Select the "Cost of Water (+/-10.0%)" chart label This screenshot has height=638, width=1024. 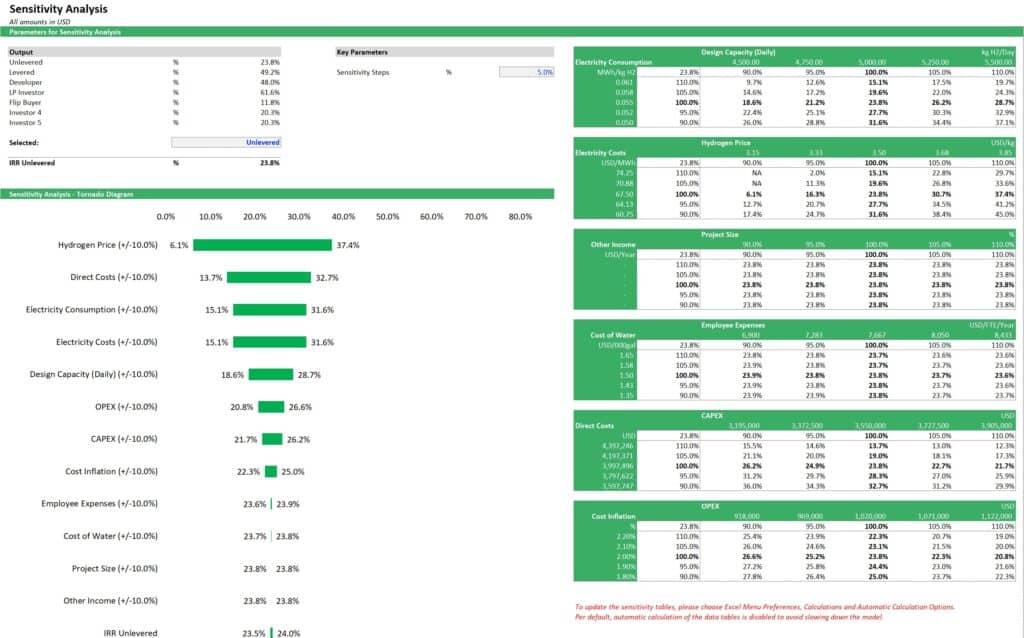pyautogui.click(x=110, y=536)
